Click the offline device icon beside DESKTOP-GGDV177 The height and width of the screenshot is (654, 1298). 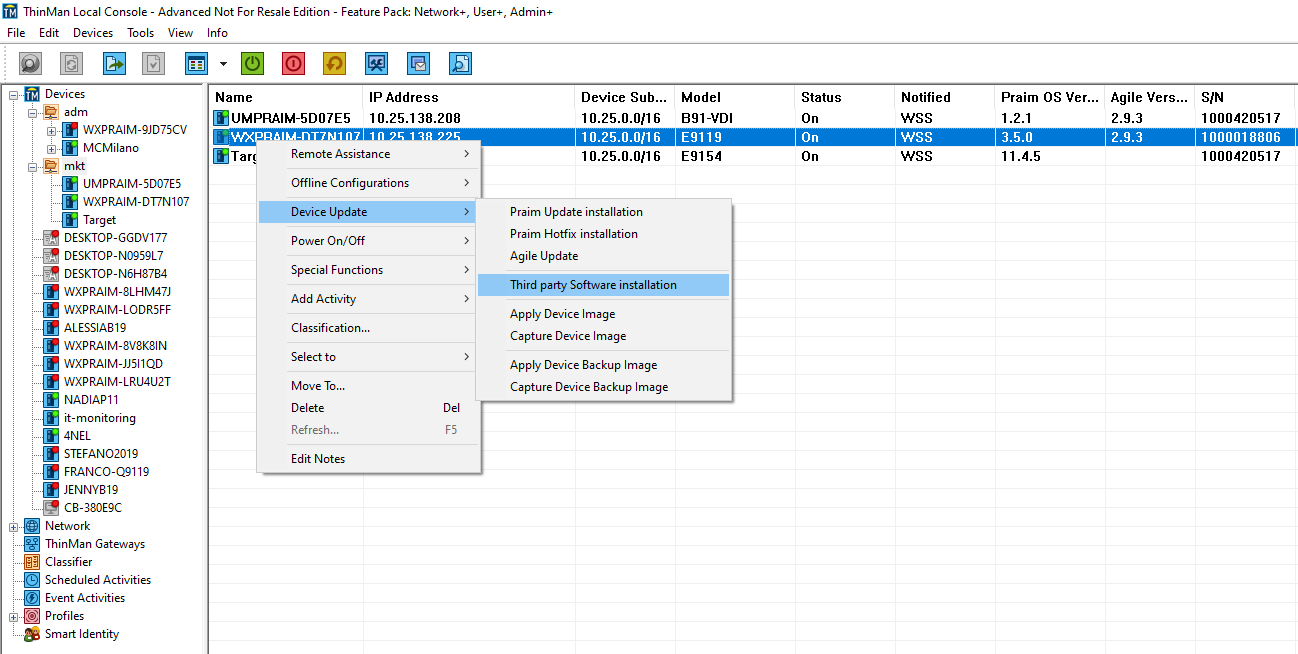click(x=51, y=238)
